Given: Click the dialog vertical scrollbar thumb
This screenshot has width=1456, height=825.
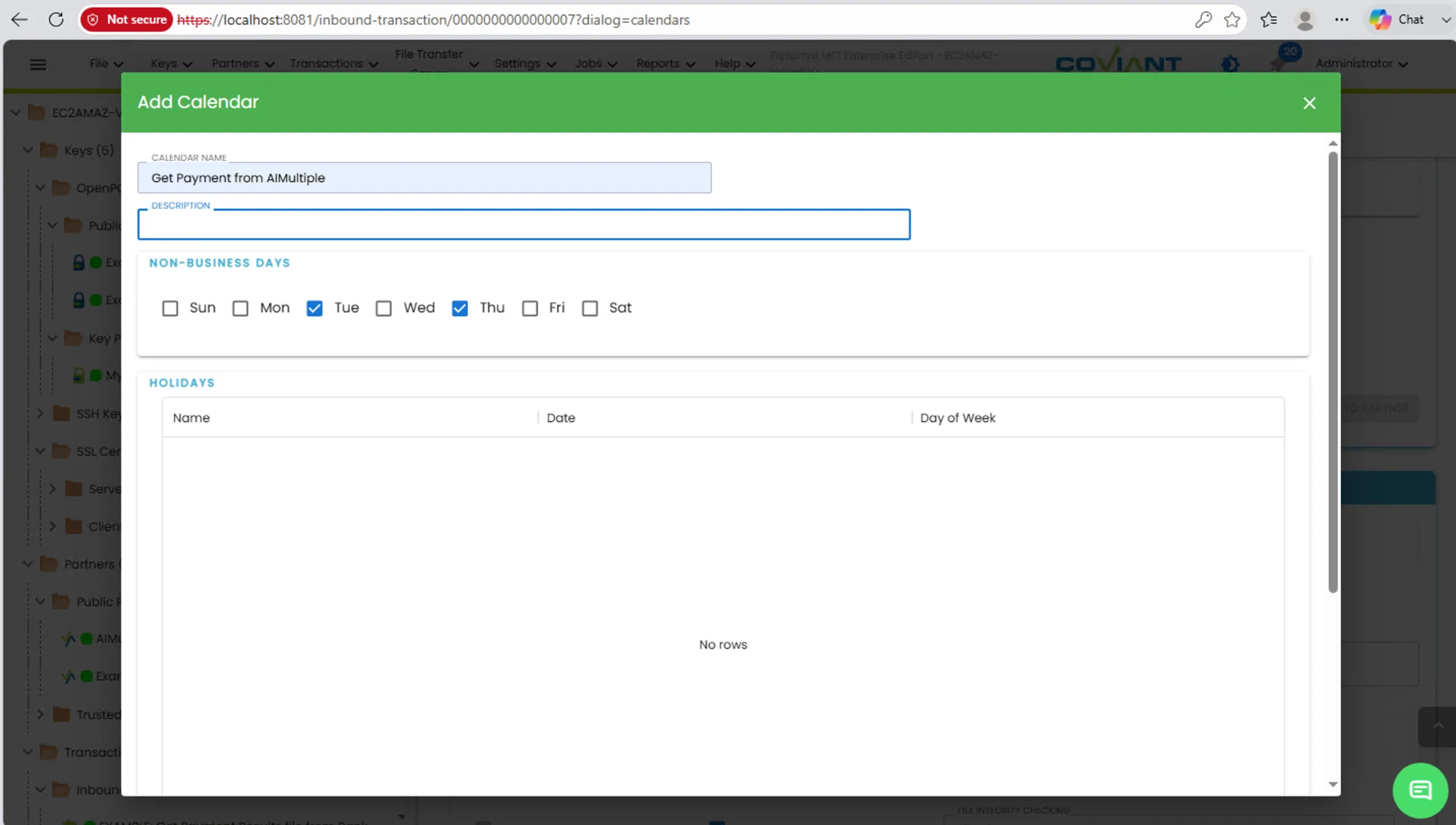Looking at the screenshot, I should (1333, 372).
